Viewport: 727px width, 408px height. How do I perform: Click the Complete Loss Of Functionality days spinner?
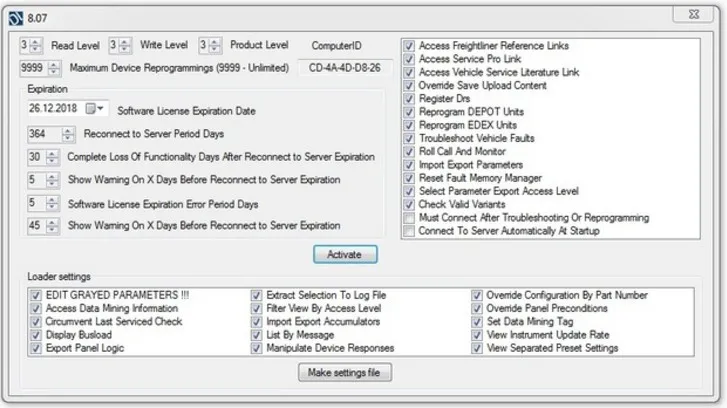pyautogui.click(x=52, y=157)
